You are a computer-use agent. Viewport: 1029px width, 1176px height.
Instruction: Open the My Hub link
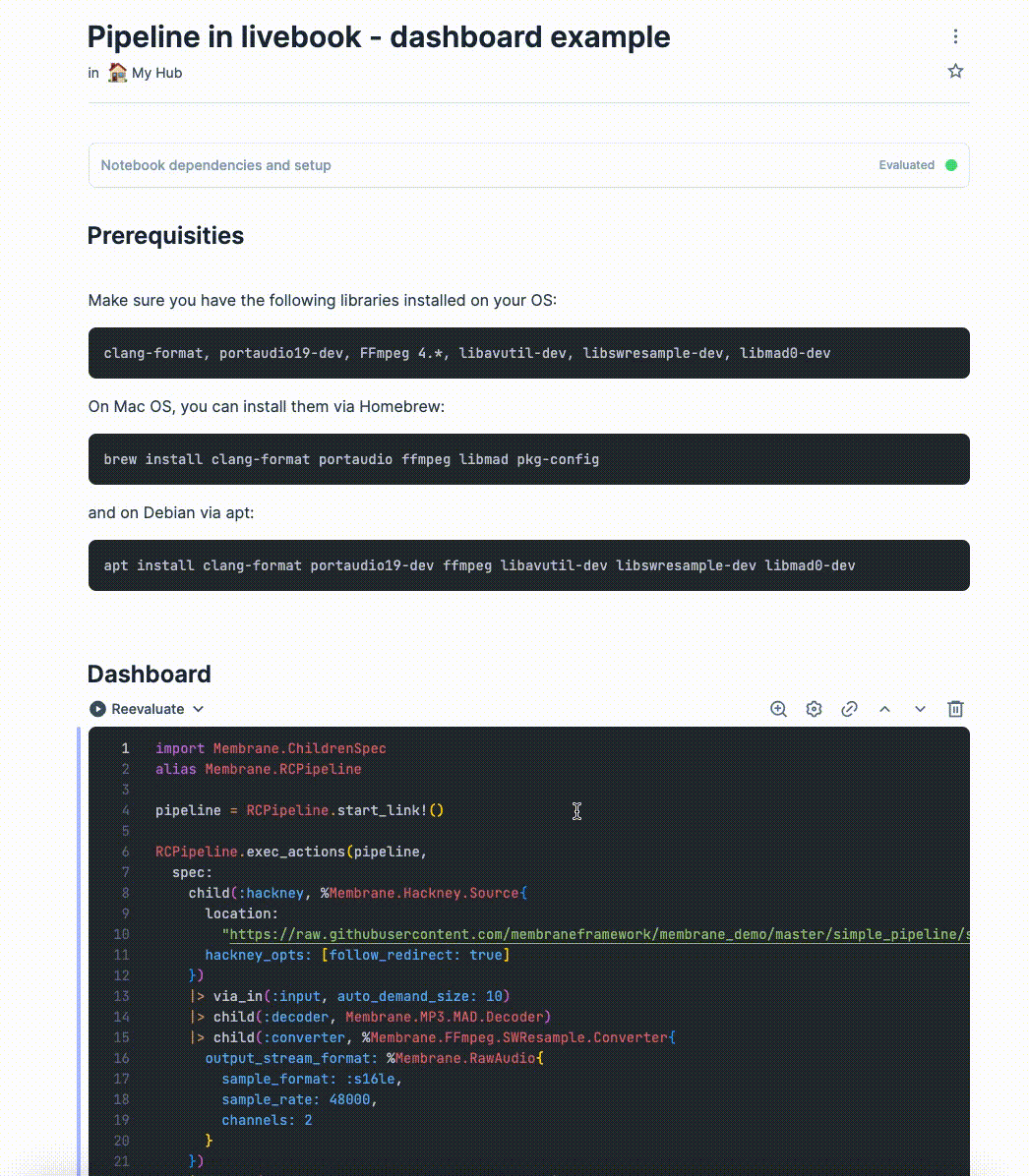pos(156,73)
